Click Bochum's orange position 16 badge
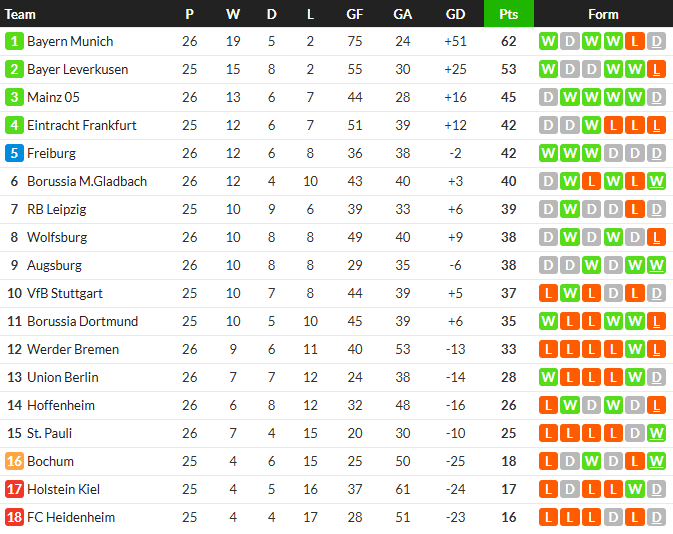This screenshot has height=534, width=673. [x=14, y=461]
